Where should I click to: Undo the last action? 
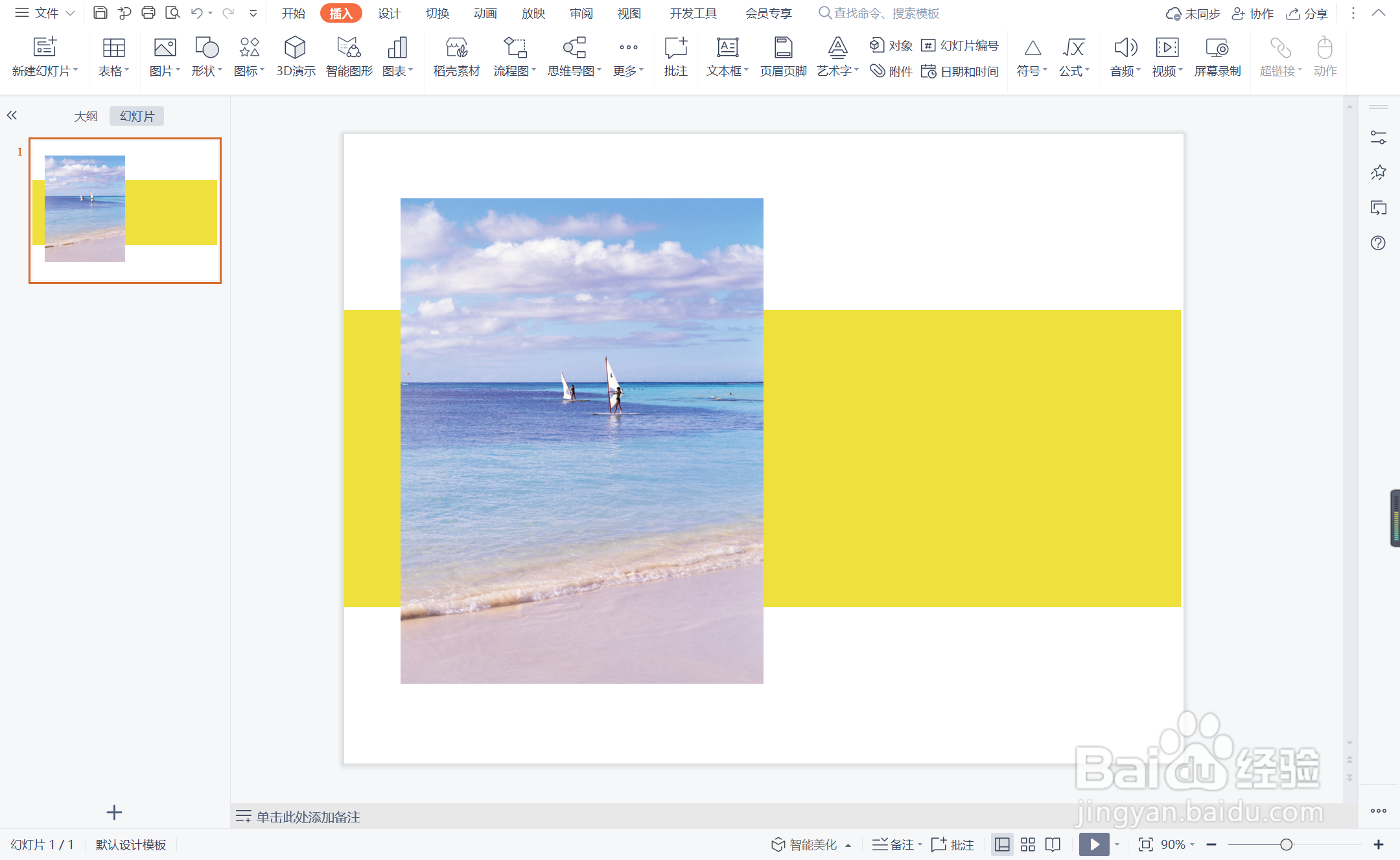[196, 12]
